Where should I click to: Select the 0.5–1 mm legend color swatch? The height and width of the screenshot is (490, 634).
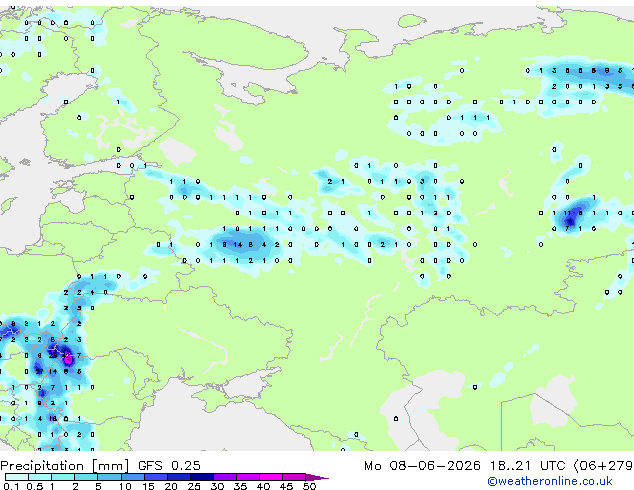click(40, 477)
